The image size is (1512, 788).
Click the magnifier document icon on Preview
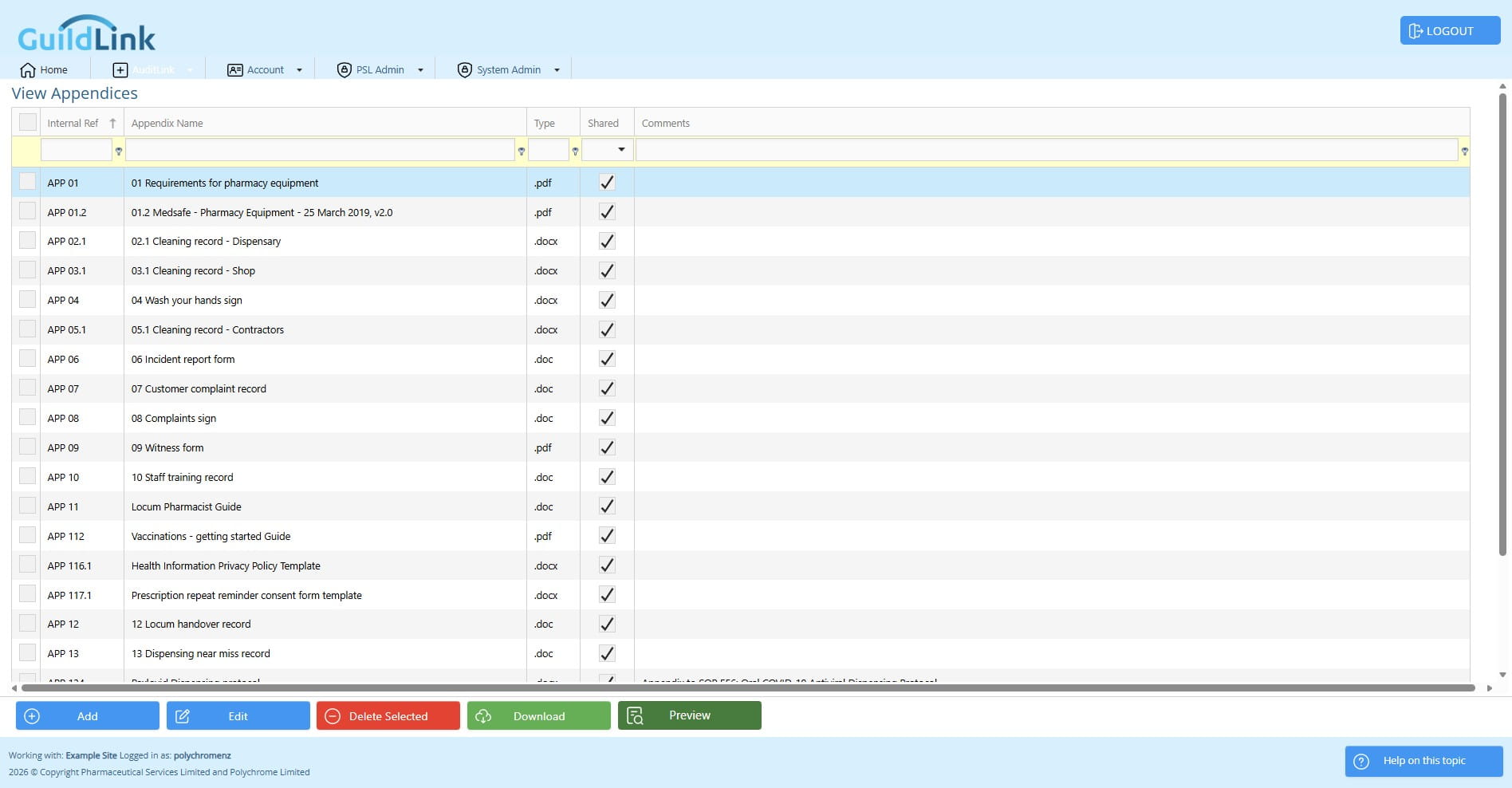635,716
